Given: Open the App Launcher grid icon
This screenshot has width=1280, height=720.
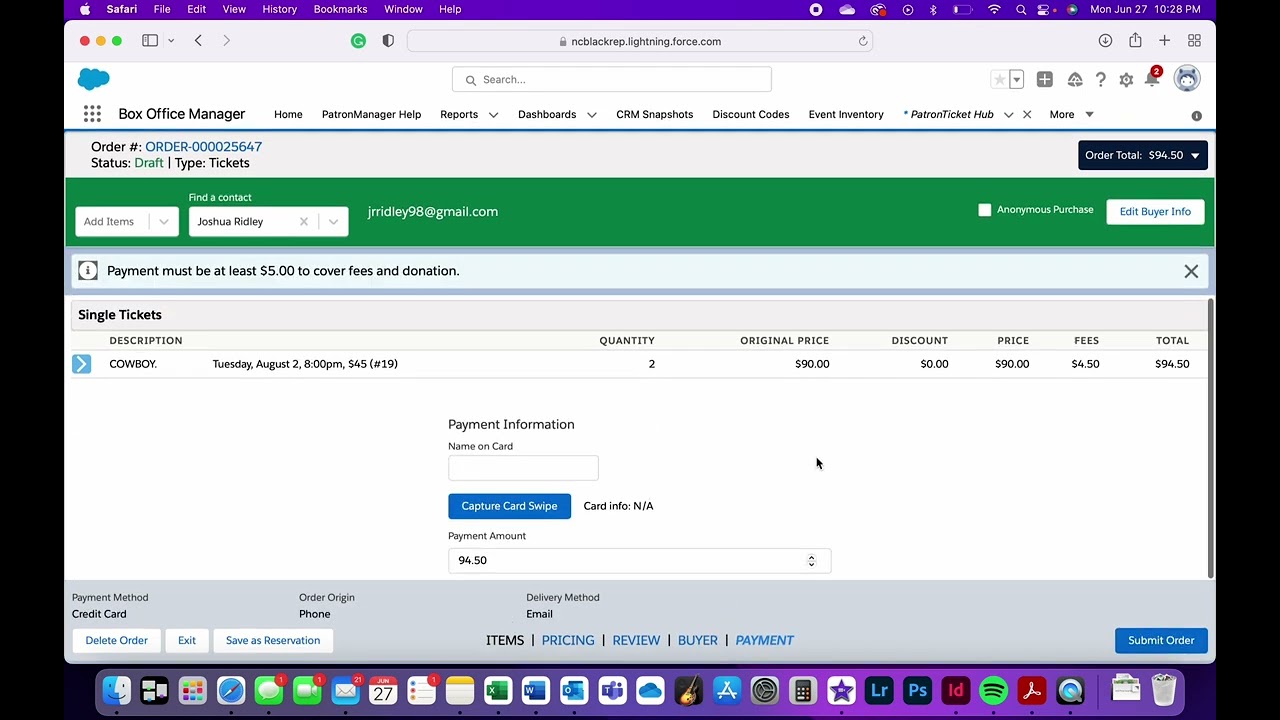Looking at the screenshot, I should [92, 114].
